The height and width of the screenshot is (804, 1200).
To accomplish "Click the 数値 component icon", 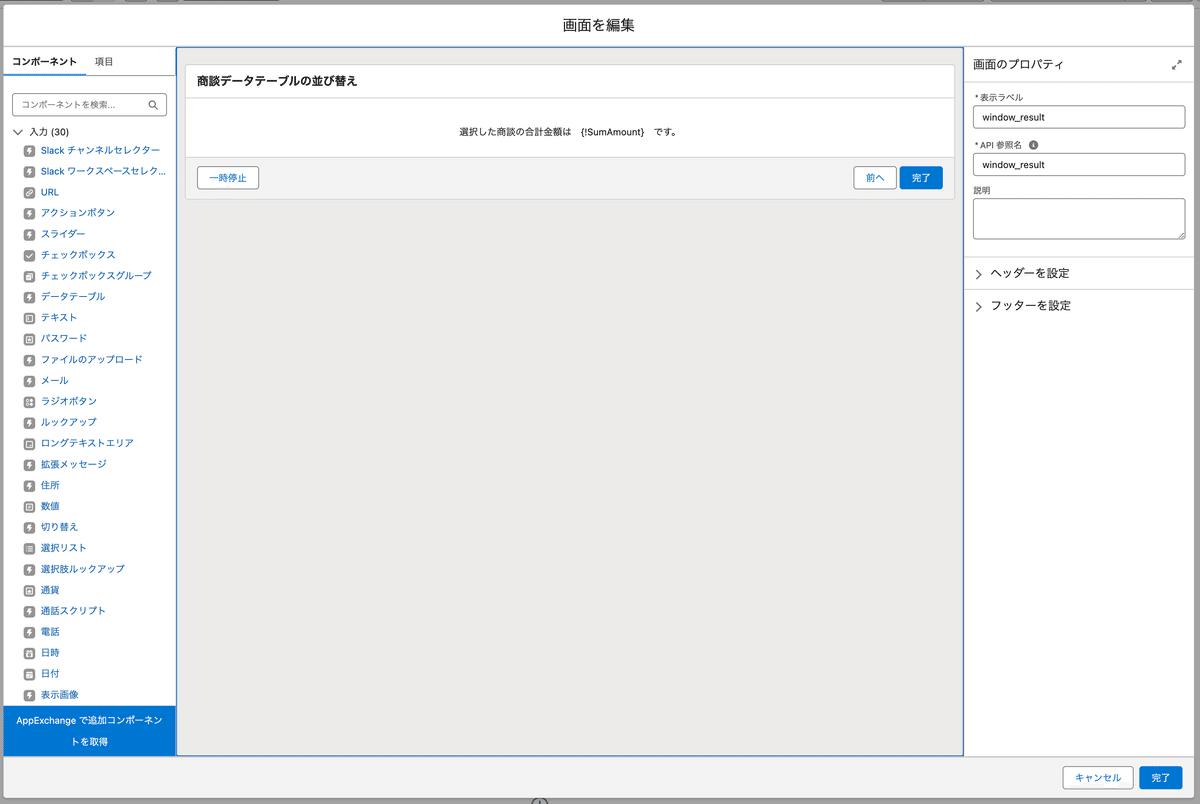I will (x=29, y=506).
